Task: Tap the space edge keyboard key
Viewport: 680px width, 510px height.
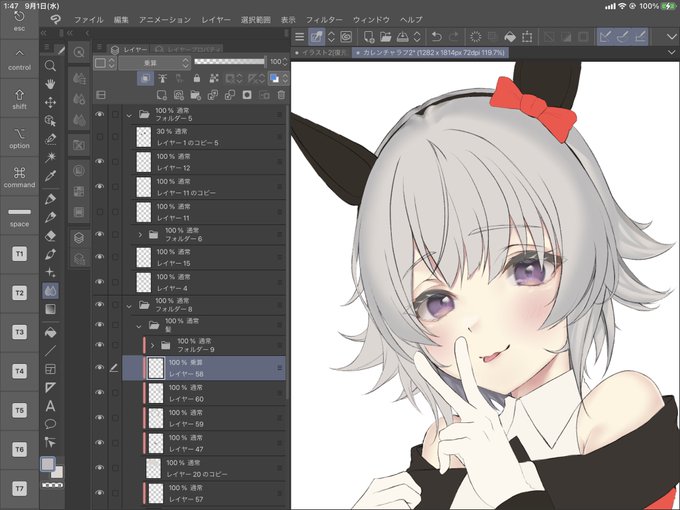Action: pyautogui.click(x=19, y=217)
